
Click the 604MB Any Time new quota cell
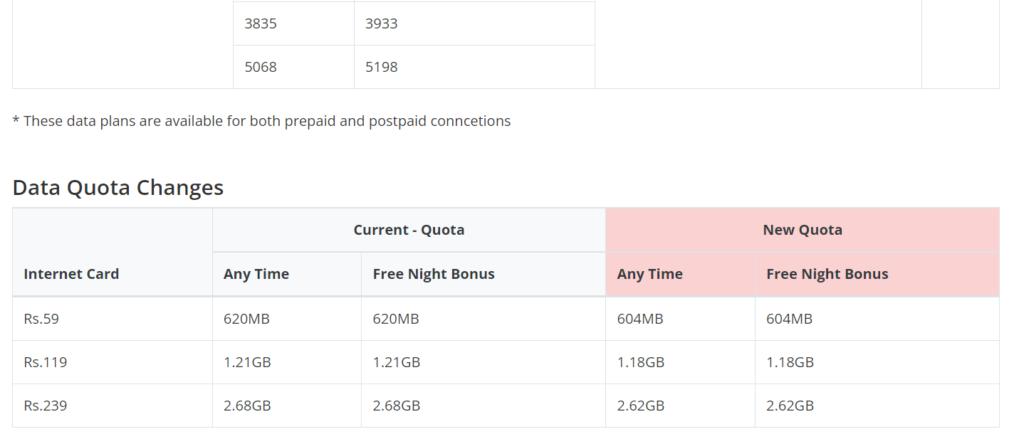tap(680, 319)
